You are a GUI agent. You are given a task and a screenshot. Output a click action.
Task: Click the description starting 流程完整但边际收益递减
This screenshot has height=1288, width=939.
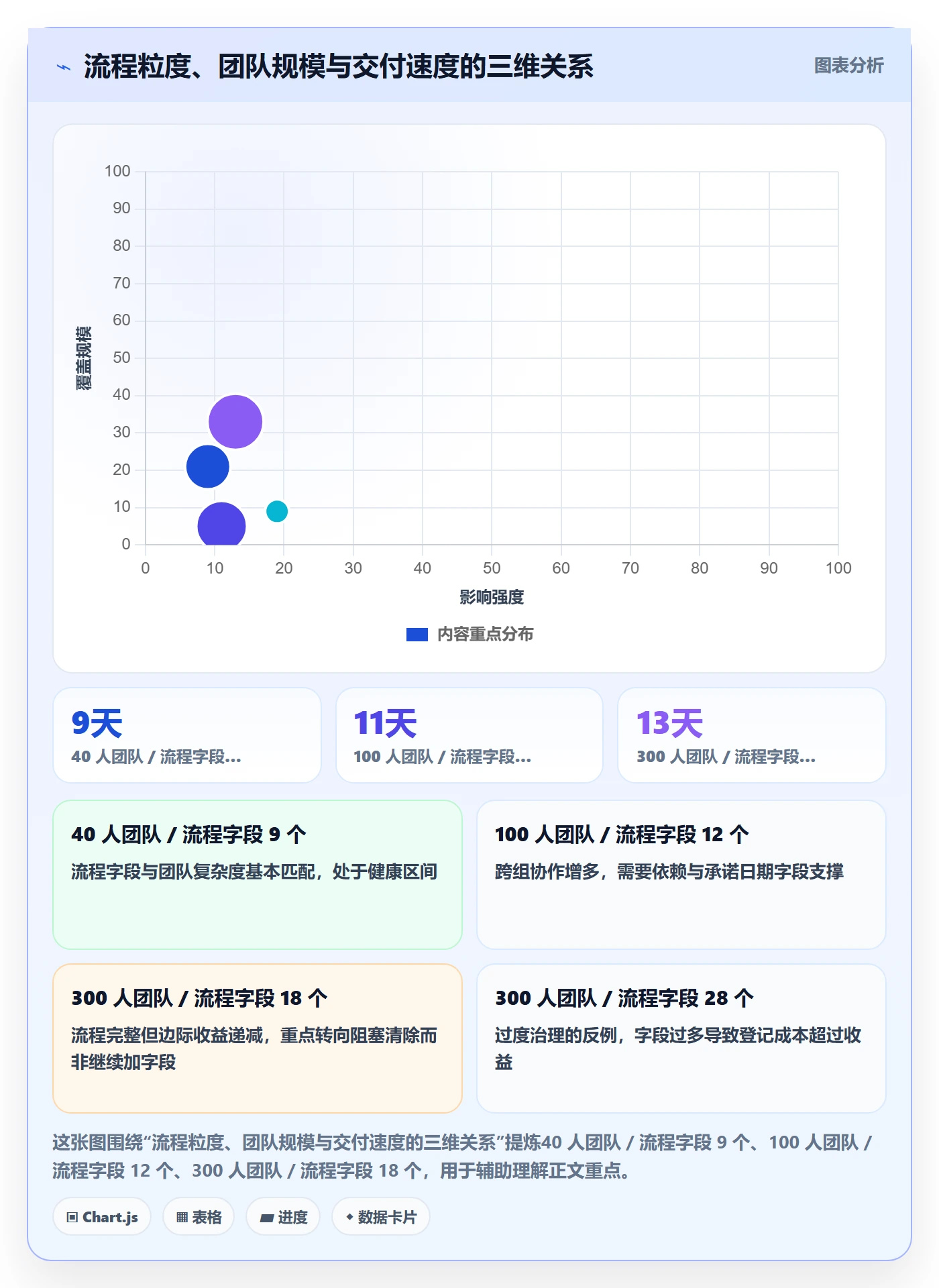(x=254, y=1049)
